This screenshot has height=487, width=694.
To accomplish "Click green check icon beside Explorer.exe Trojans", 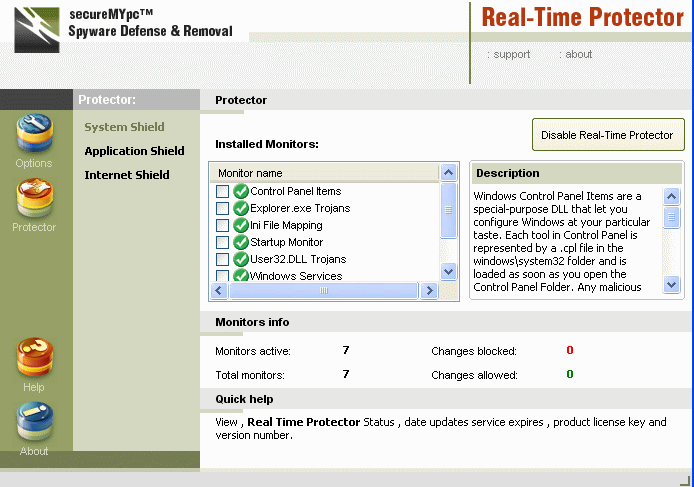I will pos(241,208).
